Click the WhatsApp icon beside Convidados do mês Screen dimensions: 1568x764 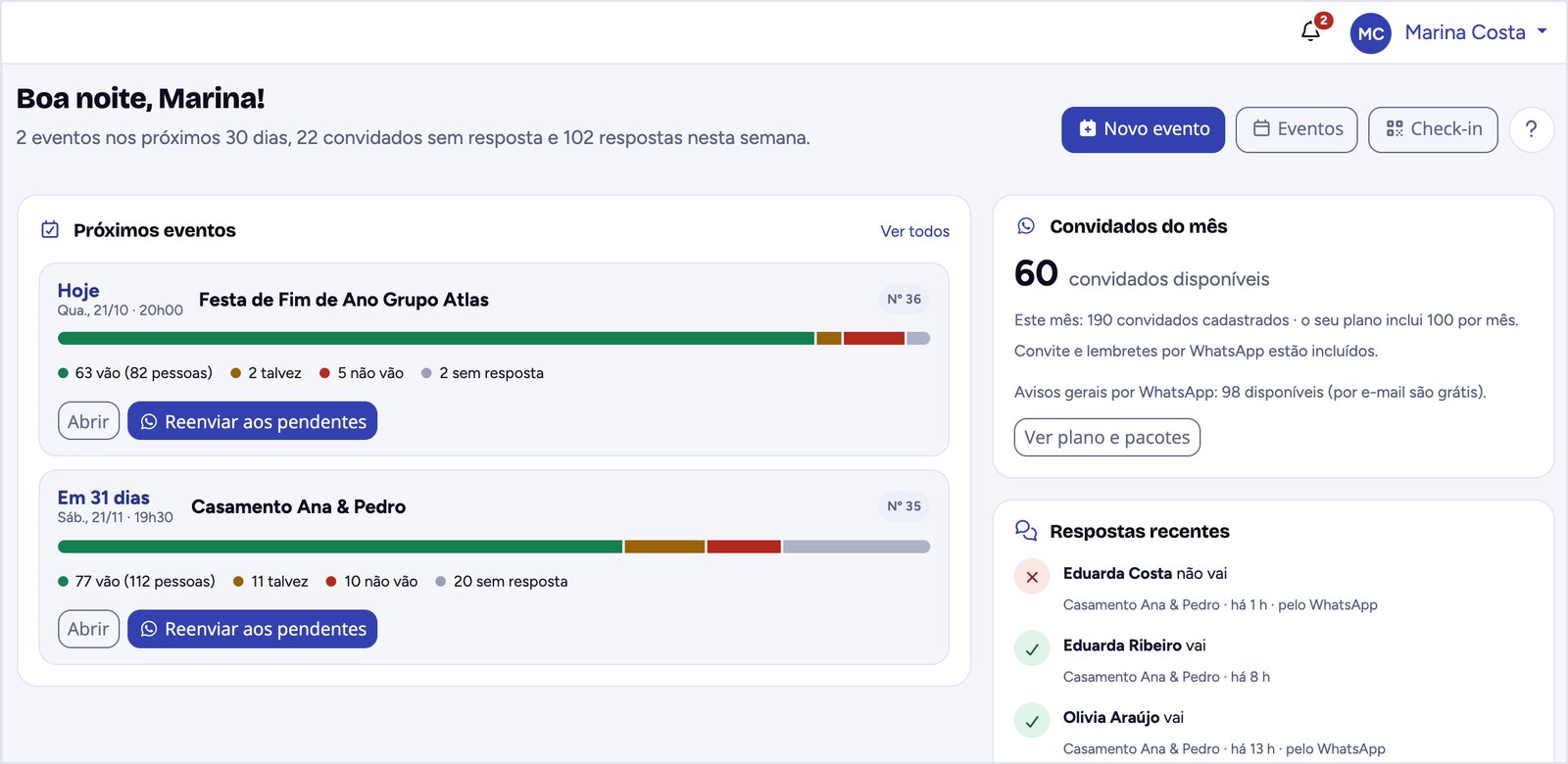click(x=1026, y=226)
